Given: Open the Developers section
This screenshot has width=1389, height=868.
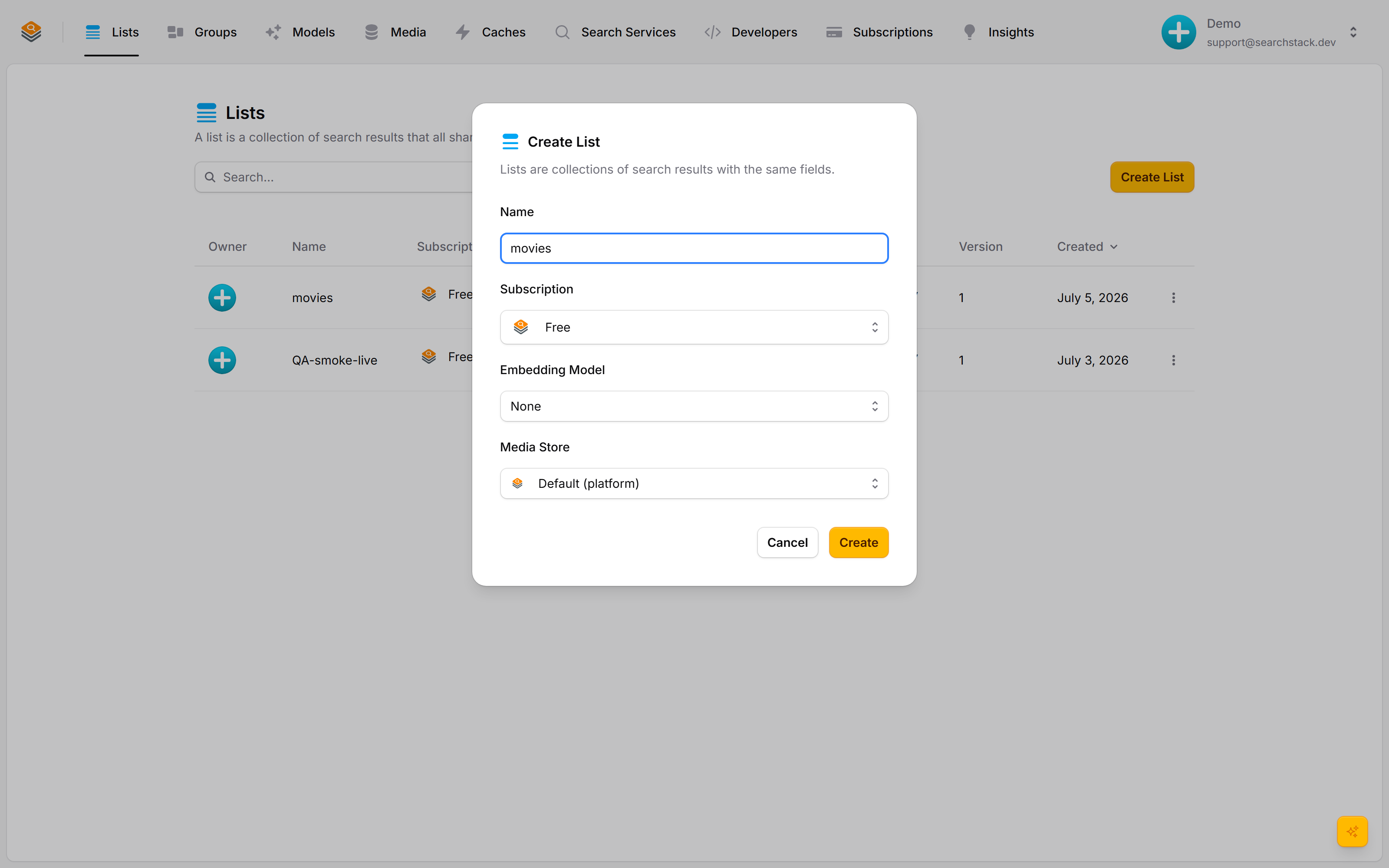Looking at the screenshot, I should pyautogui.click(x=750, y=32).
